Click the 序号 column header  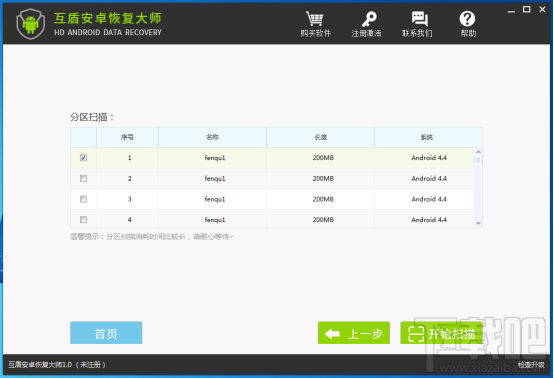click(x=127, y=137)
